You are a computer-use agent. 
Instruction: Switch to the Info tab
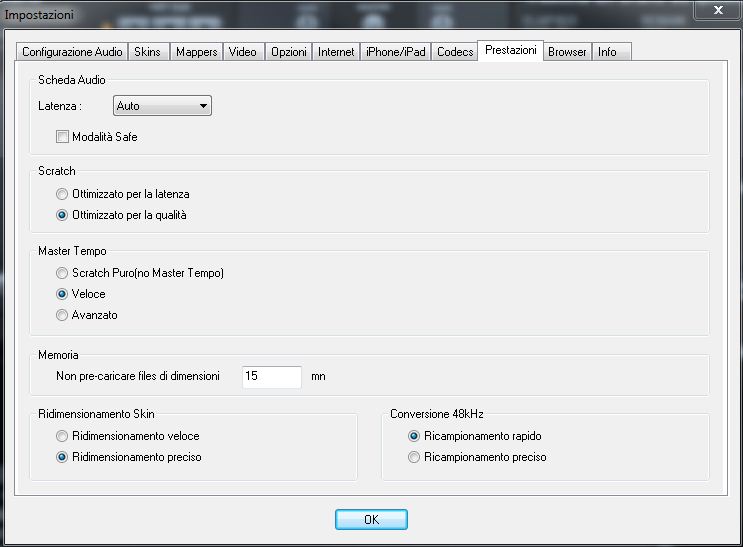611,52
